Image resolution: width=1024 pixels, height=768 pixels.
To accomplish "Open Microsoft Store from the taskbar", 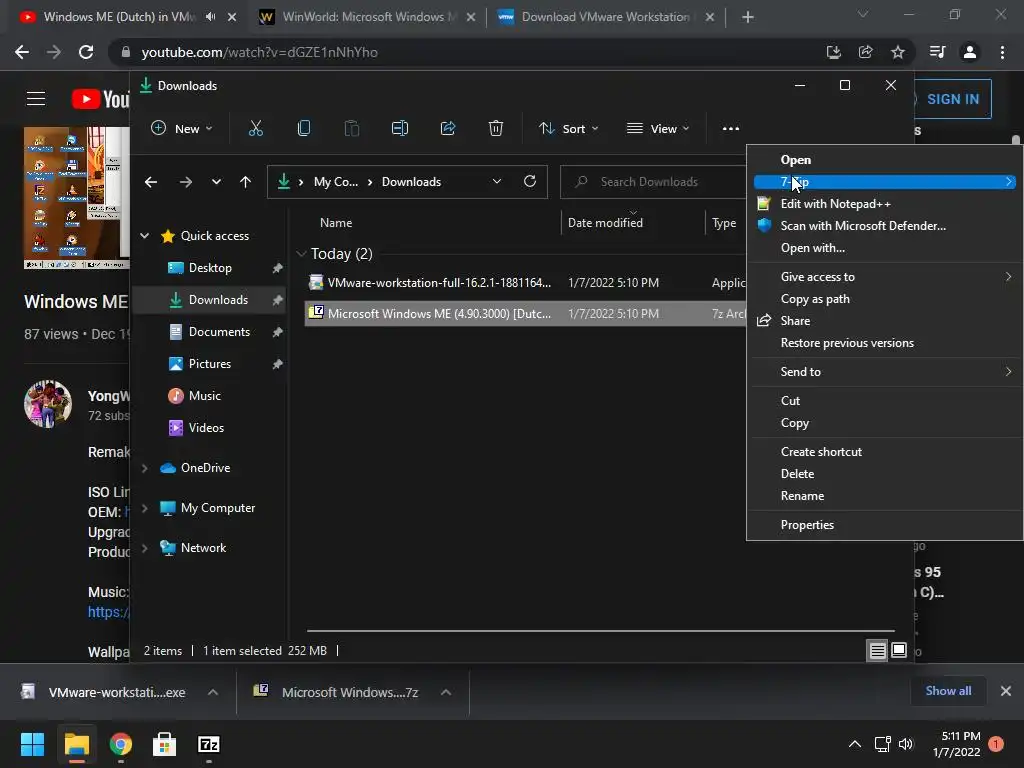I will coord(165,744).
